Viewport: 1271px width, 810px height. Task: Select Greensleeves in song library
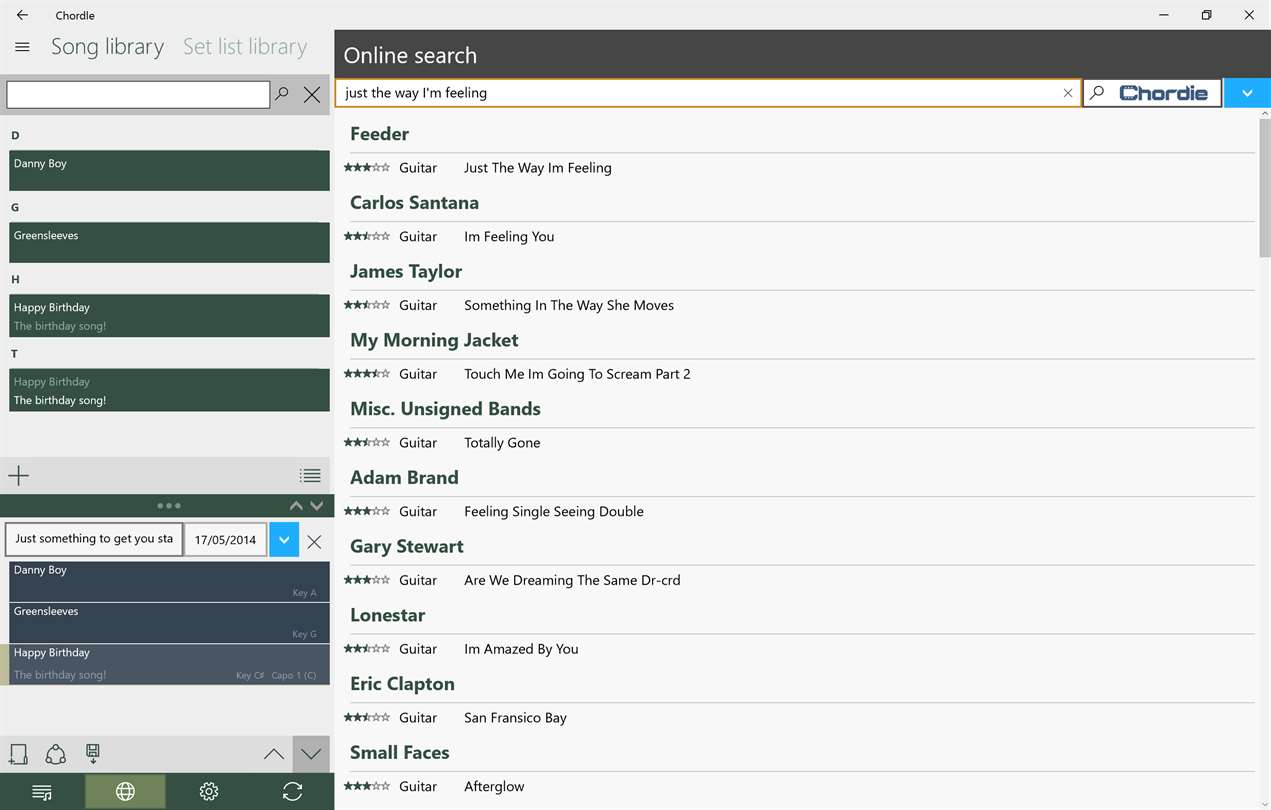click(x=169, y=243)
